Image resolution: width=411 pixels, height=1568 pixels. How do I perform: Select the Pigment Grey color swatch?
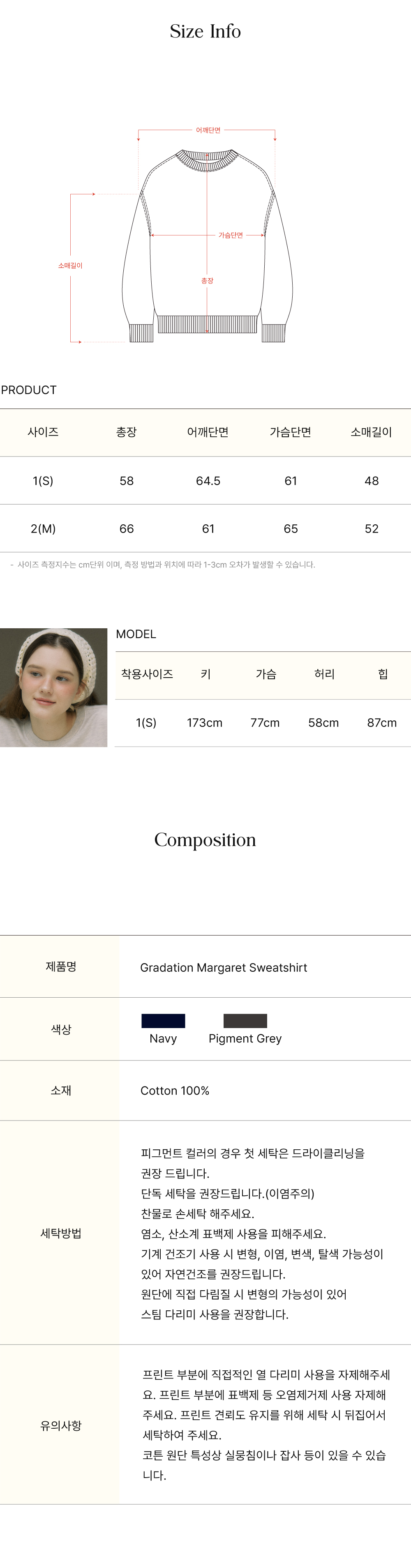(x=245, y=1021)
